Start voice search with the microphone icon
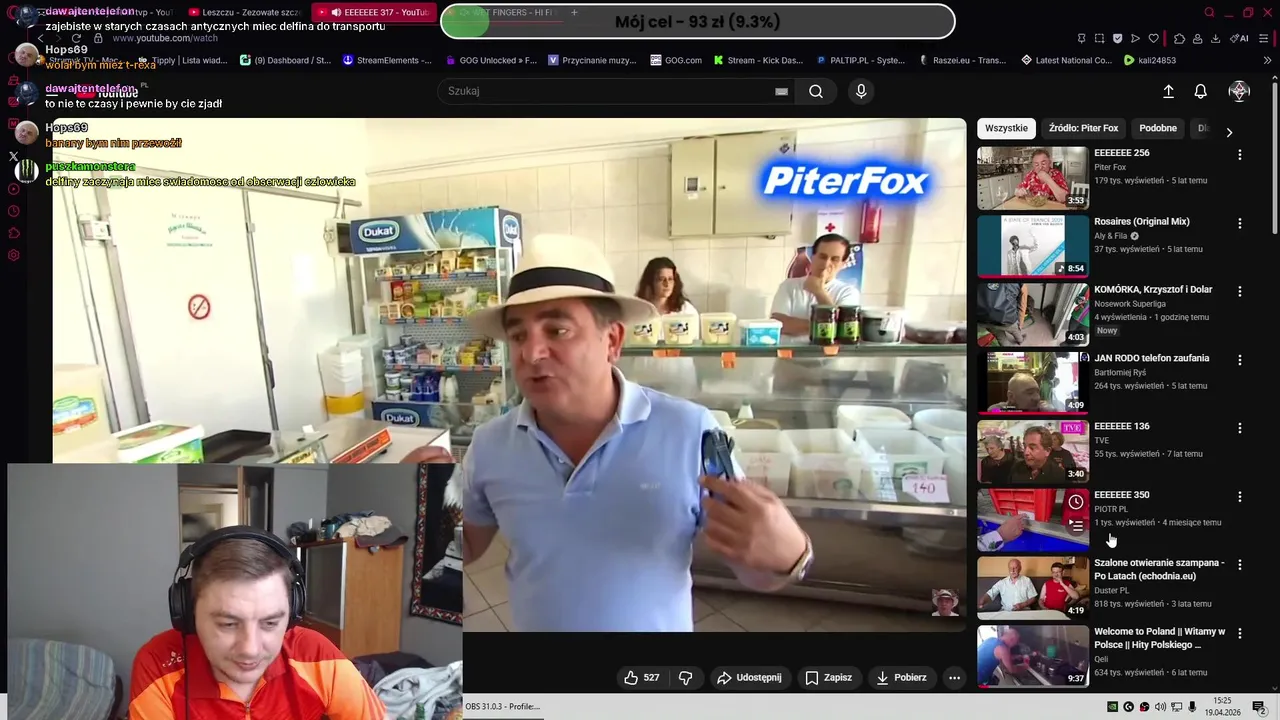This screenshot has width=1280, height=720. pos(861,91)
